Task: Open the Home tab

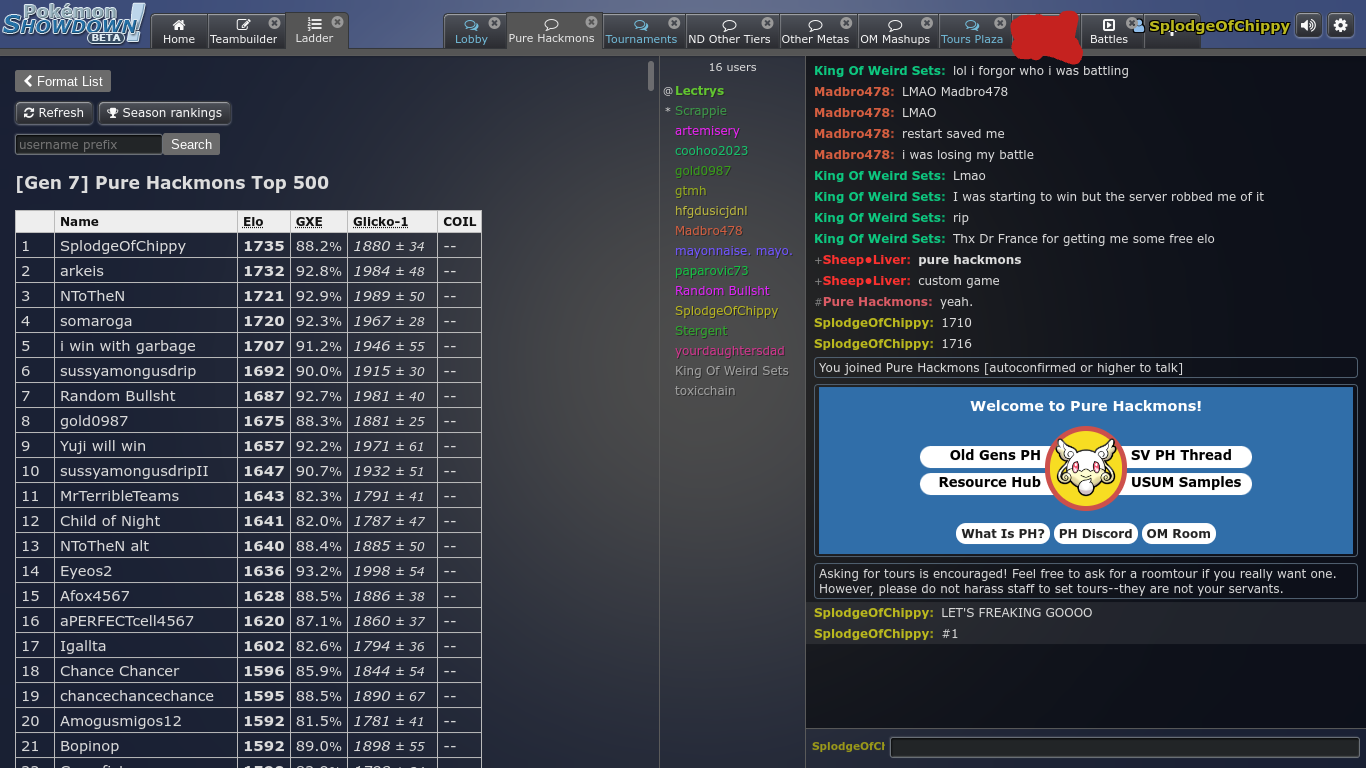Action: coord(179,31)
